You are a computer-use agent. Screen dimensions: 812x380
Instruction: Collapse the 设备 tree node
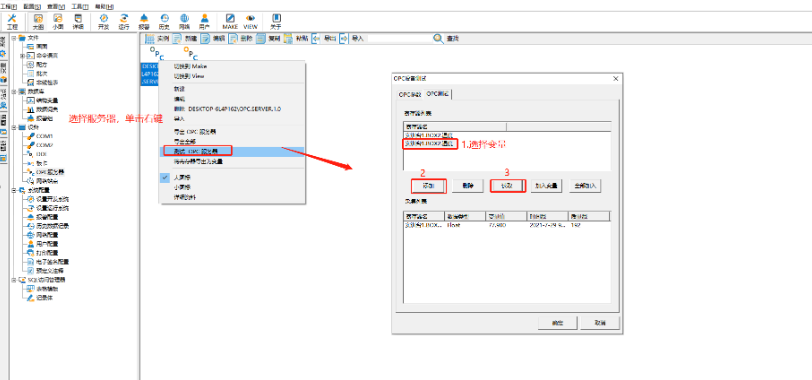14,127
